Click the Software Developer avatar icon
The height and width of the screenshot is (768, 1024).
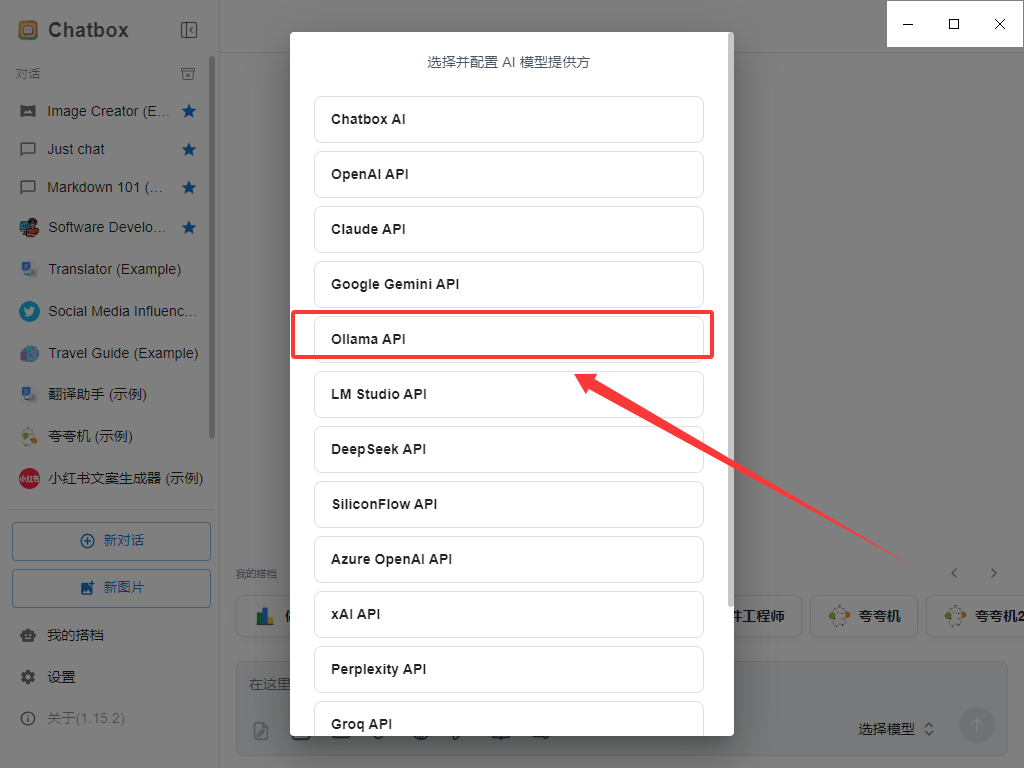[x=29, y=227]
